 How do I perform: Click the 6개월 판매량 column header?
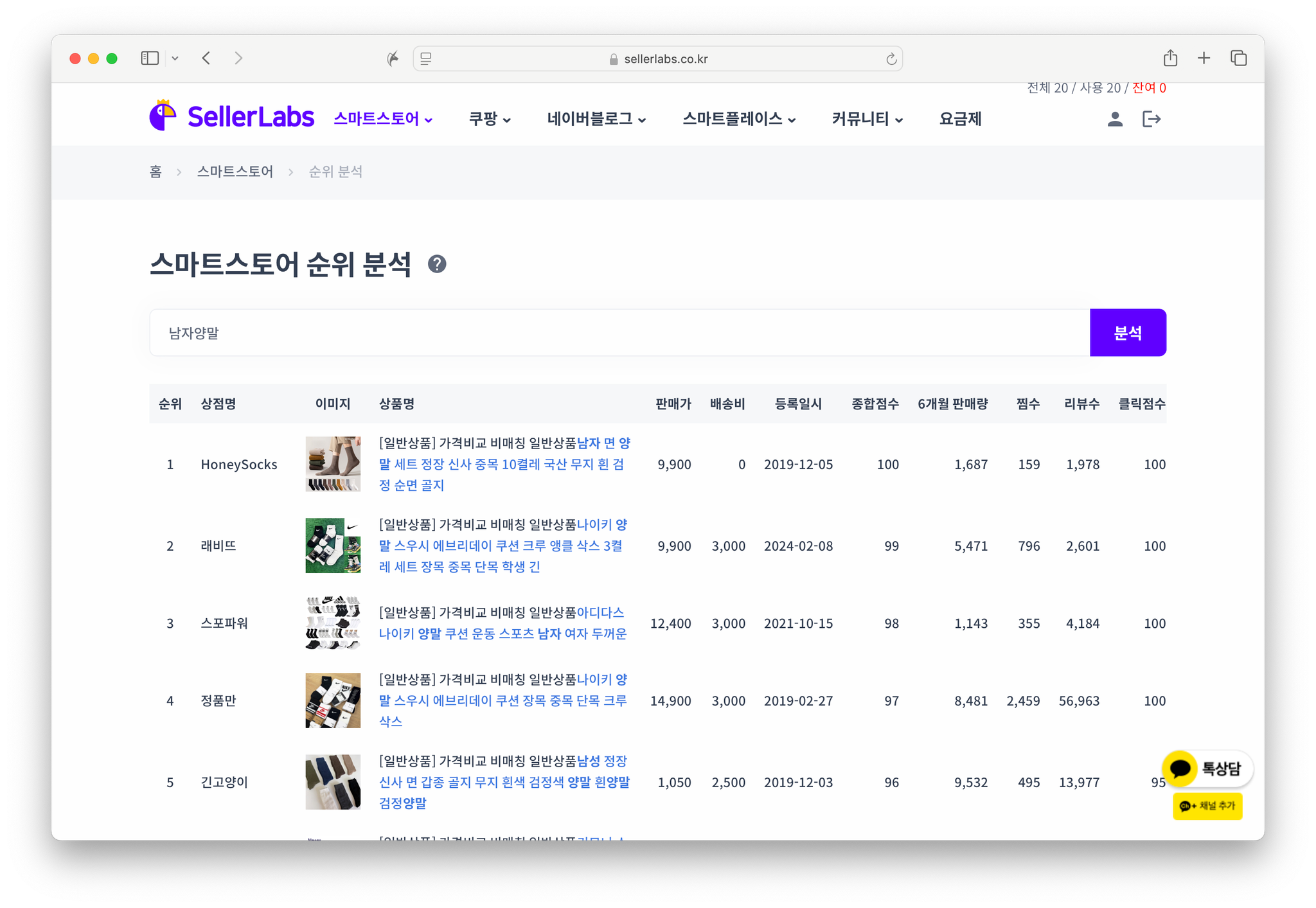[x=953, y=404]
